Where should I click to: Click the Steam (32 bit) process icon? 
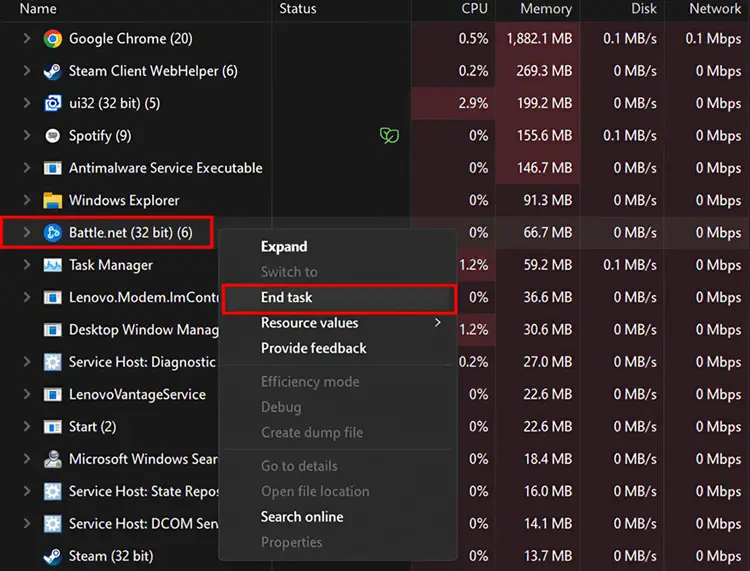[53, 556]
